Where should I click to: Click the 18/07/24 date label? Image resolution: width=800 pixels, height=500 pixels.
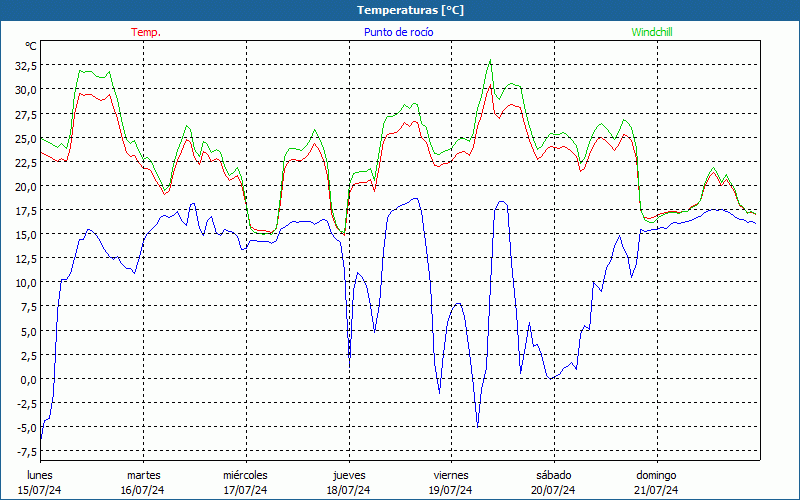[x=349, y=490]
